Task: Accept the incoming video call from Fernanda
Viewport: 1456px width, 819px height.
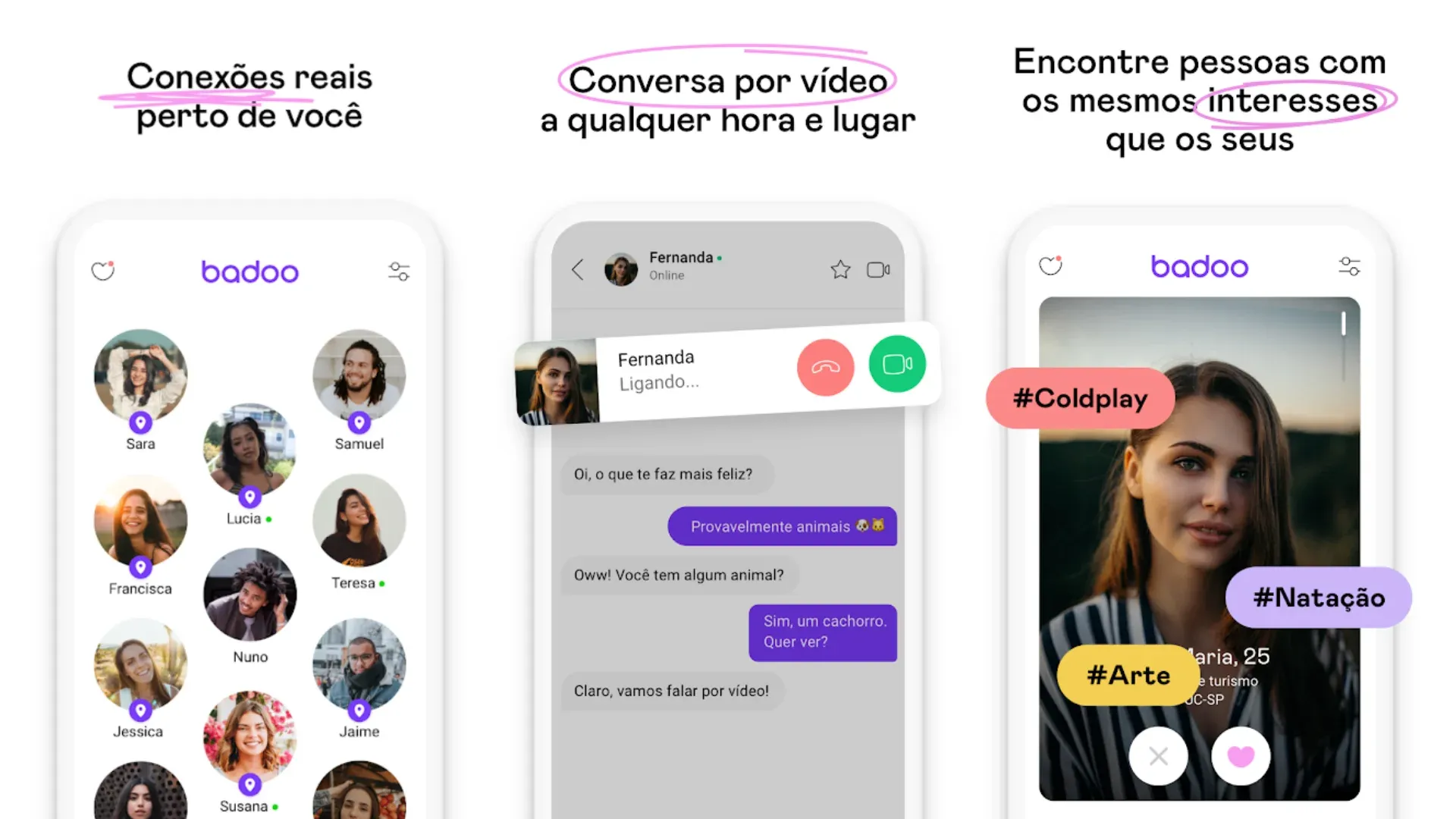Action: pyautogui.click(x=895, y=365)
